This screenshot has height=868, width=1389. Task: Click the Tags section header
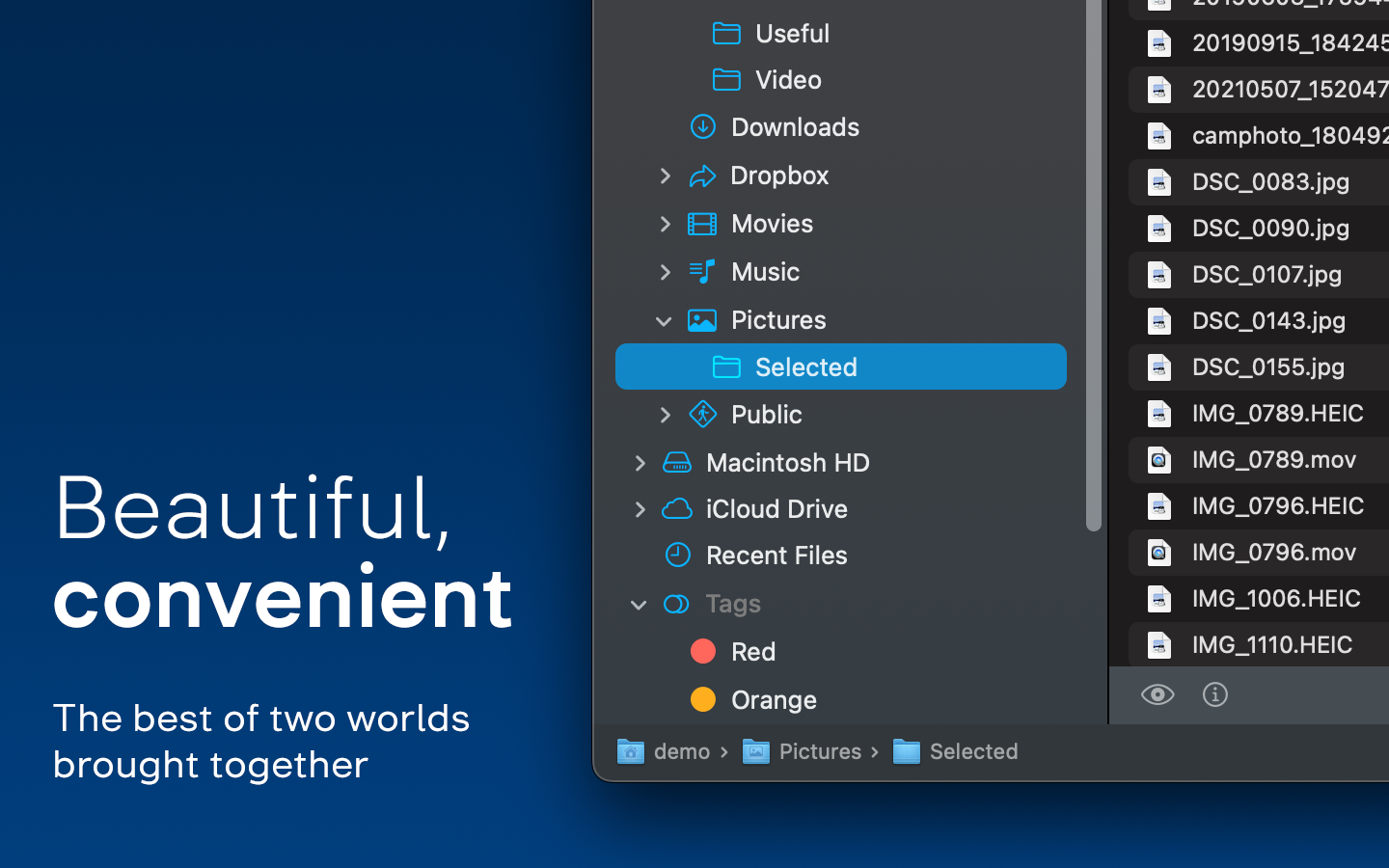click(733, 604)
